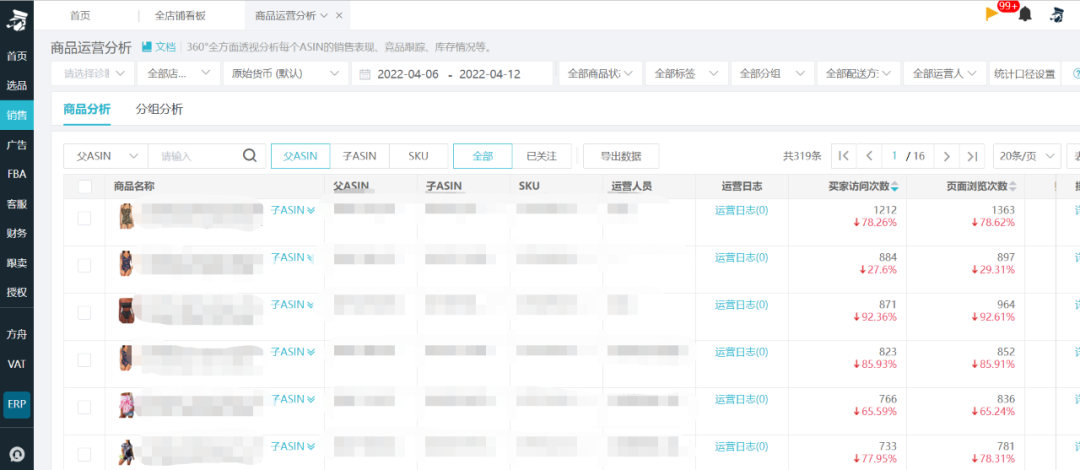Open the 全部配送方式 dropdown
Image resolution: width=1080 pixels, height=470 pixels.
(x=859, y=74)
